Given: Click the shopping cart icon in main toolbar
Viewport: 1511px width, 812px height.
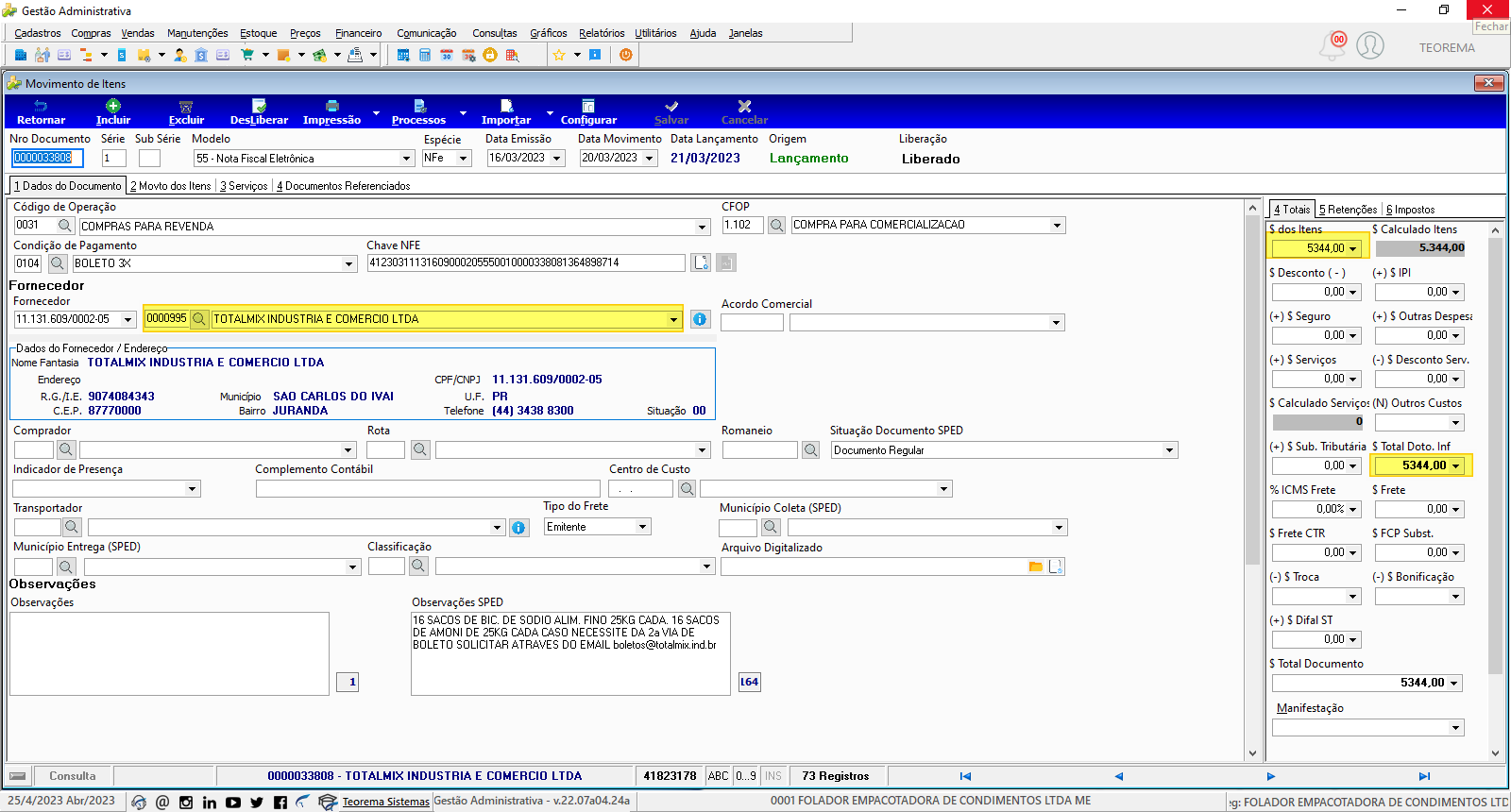Looking at the screenshot, I should pos(247,55).
